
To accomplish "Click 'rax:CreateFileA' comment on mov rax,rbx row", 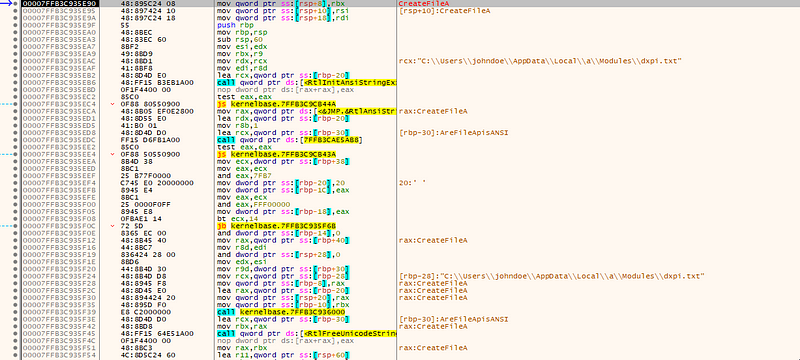I will tap(433, 348).
